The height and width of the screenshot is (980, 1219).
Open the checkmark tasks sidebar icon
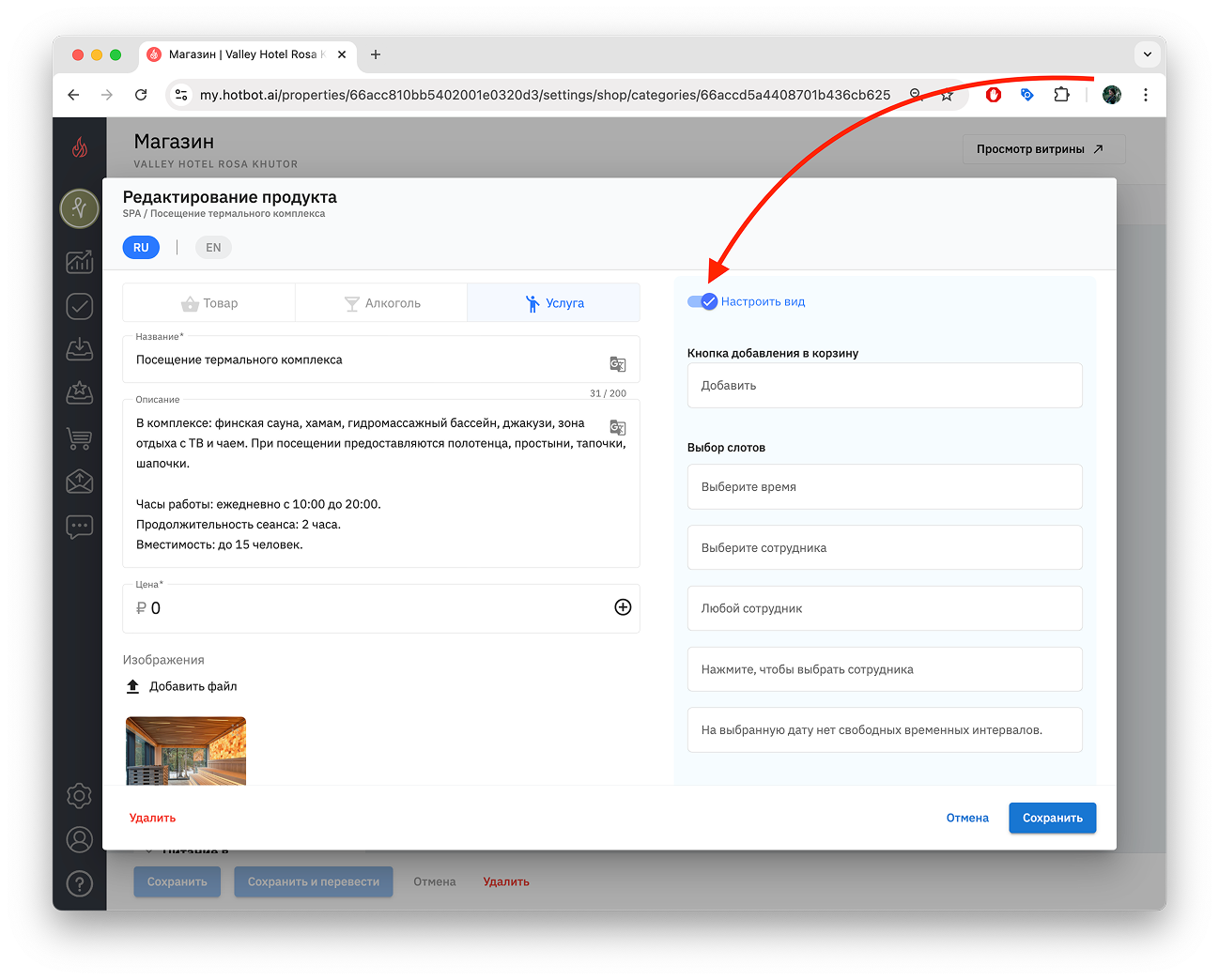80,306
